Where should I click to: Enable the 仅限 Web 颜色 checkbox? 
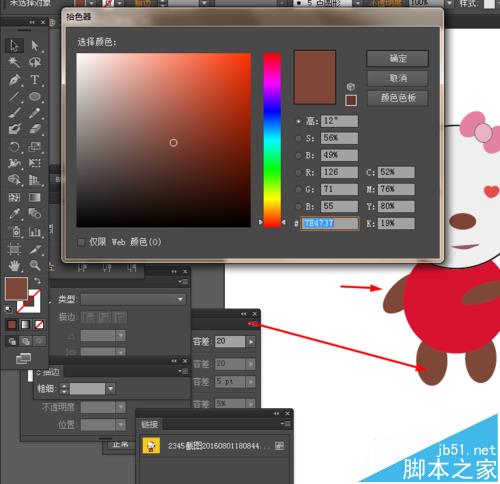pyautogui.click(x=81, y=242)
